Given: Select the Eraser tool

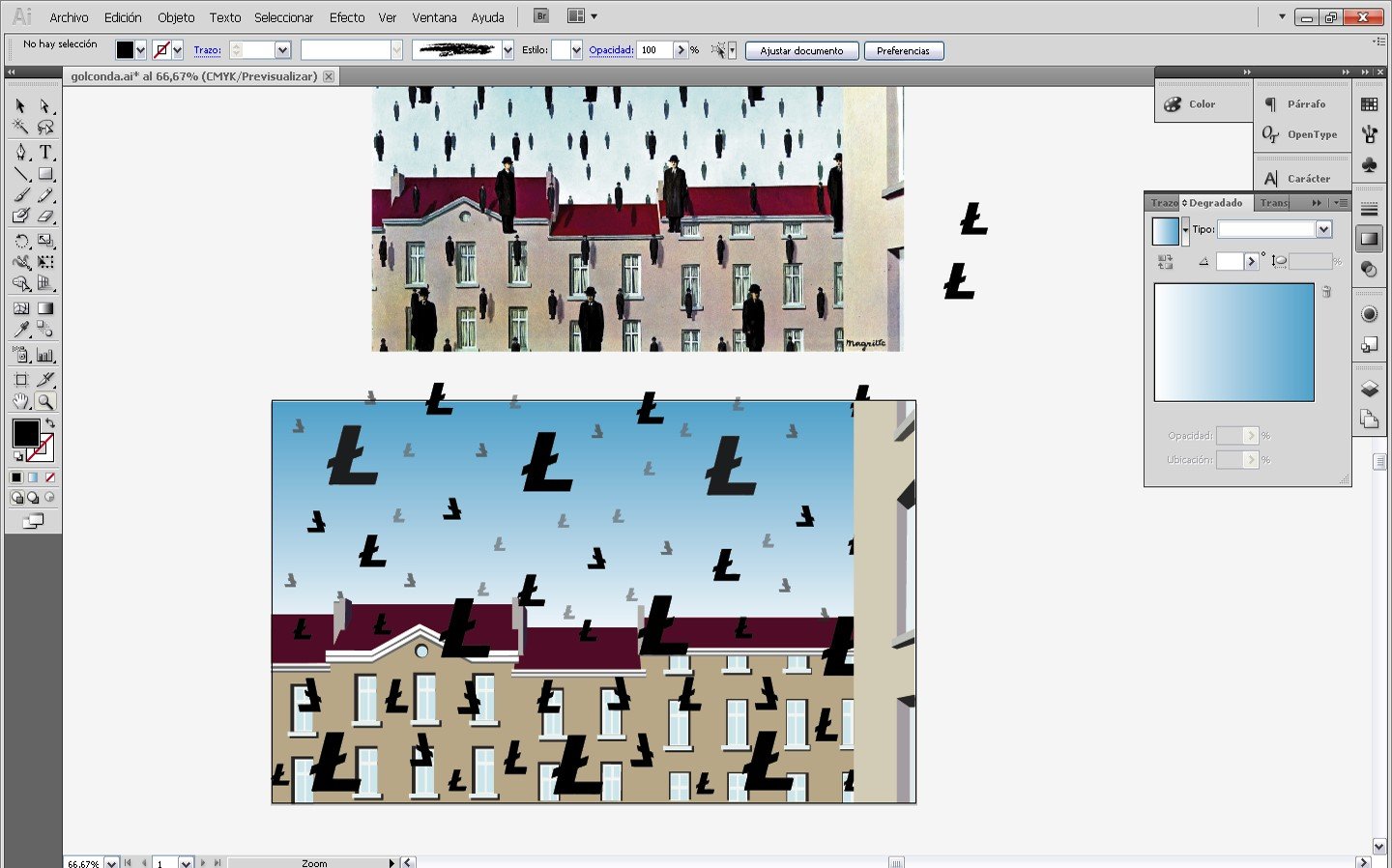Looking at the screenshot, I should point(45,217).
